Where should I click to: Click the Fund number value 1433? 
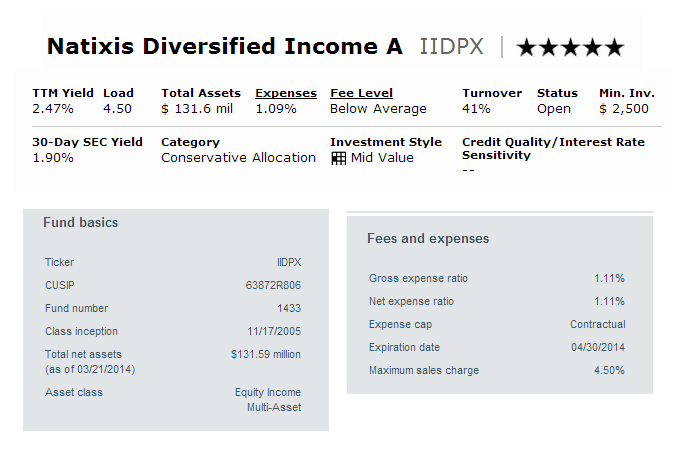pos(289,308)
